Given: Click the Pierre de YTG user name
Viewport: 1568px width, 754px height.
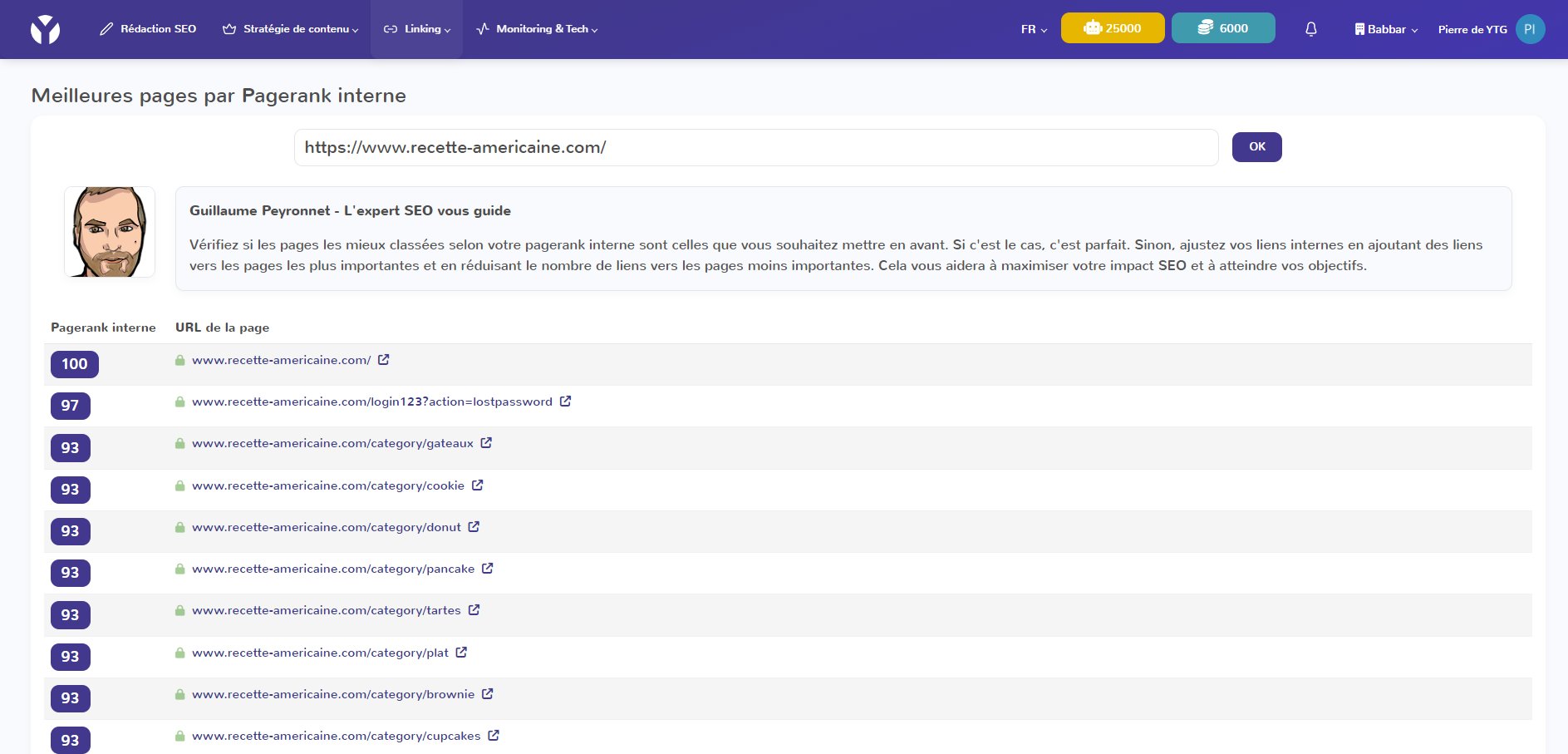Looking at the screenshot, I should click(1472, 29).
